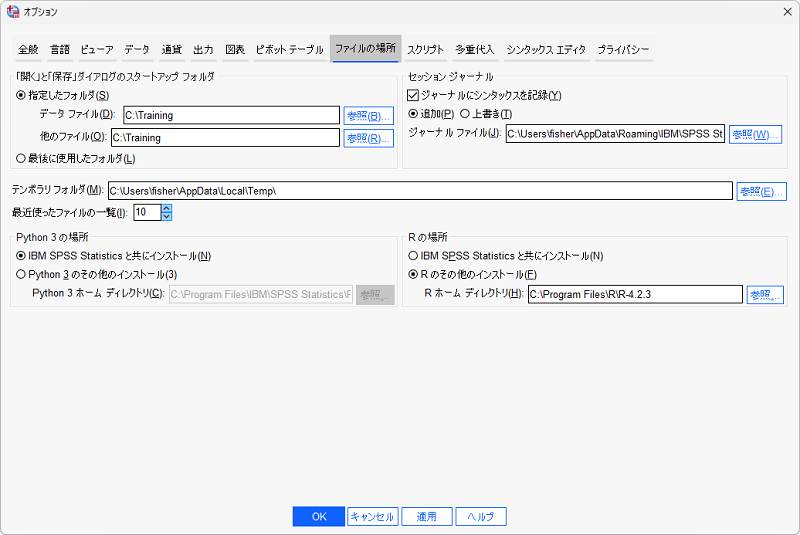This screenshot has height=535, width=800.
Task: Toggle ジャーナルにシンタックスを記録 checkbox
Action: coord(485,95)
